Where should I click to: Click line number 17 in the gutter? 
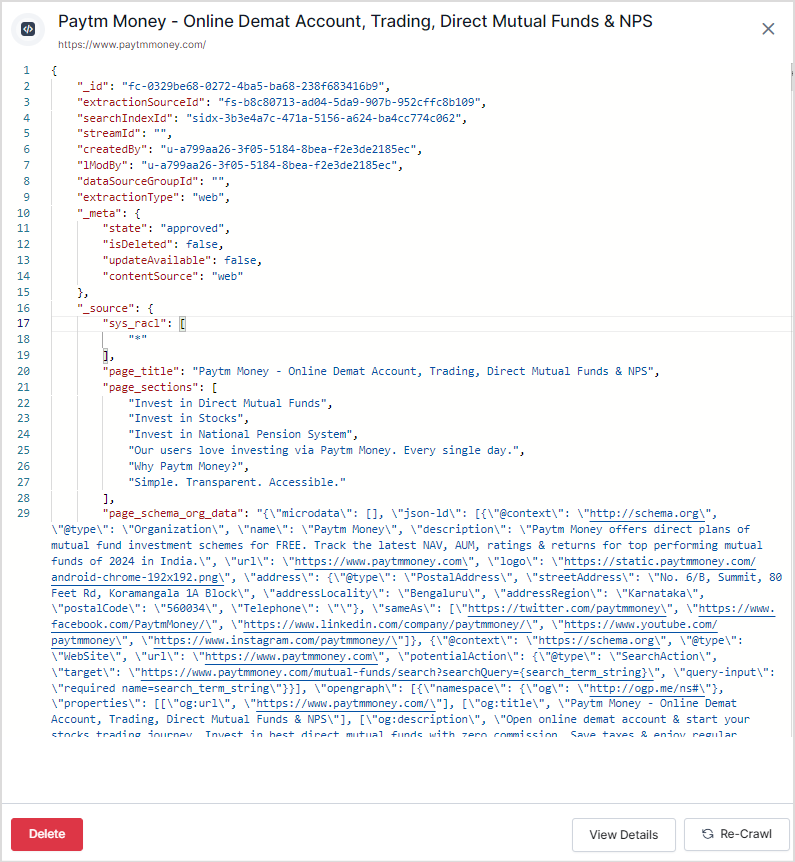tap(24, 324)
